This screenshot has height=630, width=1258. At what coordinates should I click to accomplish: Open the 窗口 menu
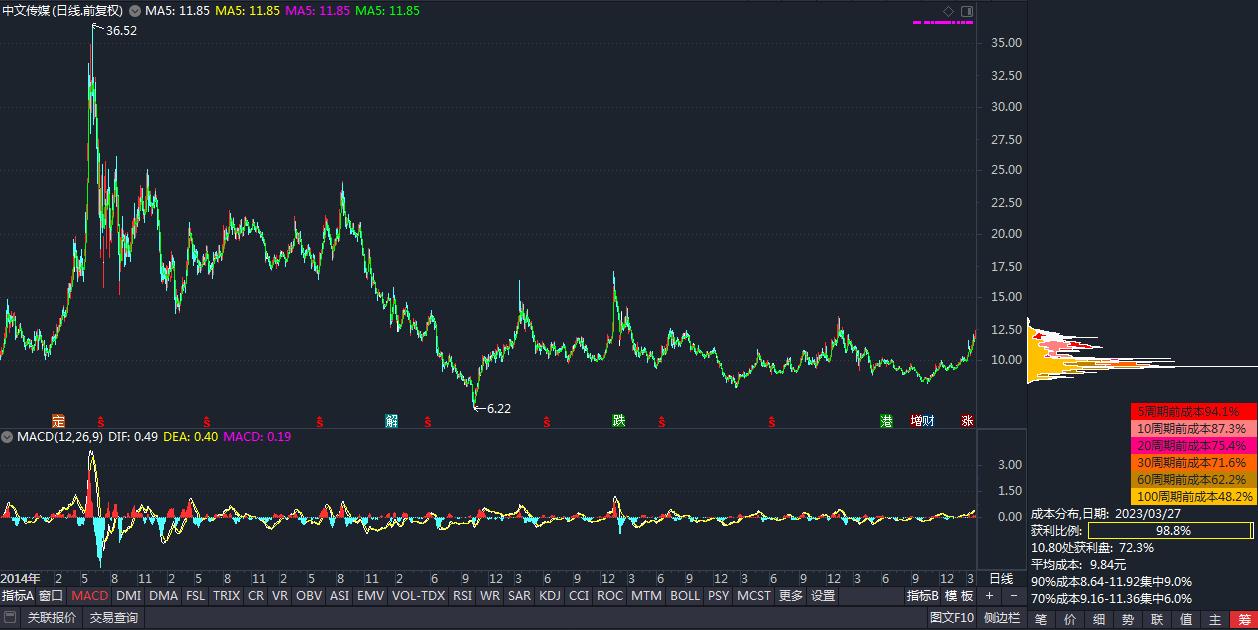click(x=52, y=595)
